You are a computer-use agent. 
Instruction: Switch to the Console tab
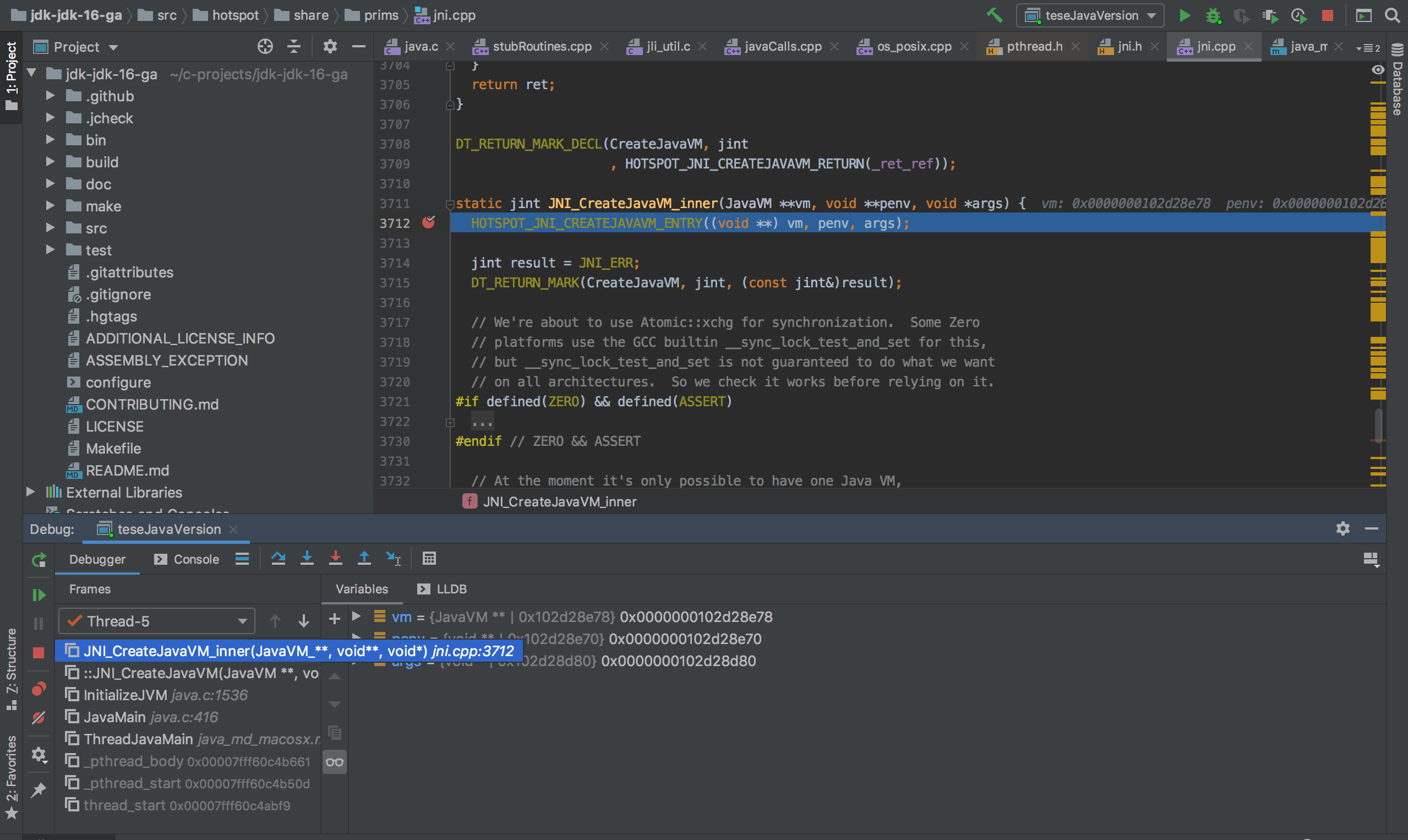(x=195, y=559)
